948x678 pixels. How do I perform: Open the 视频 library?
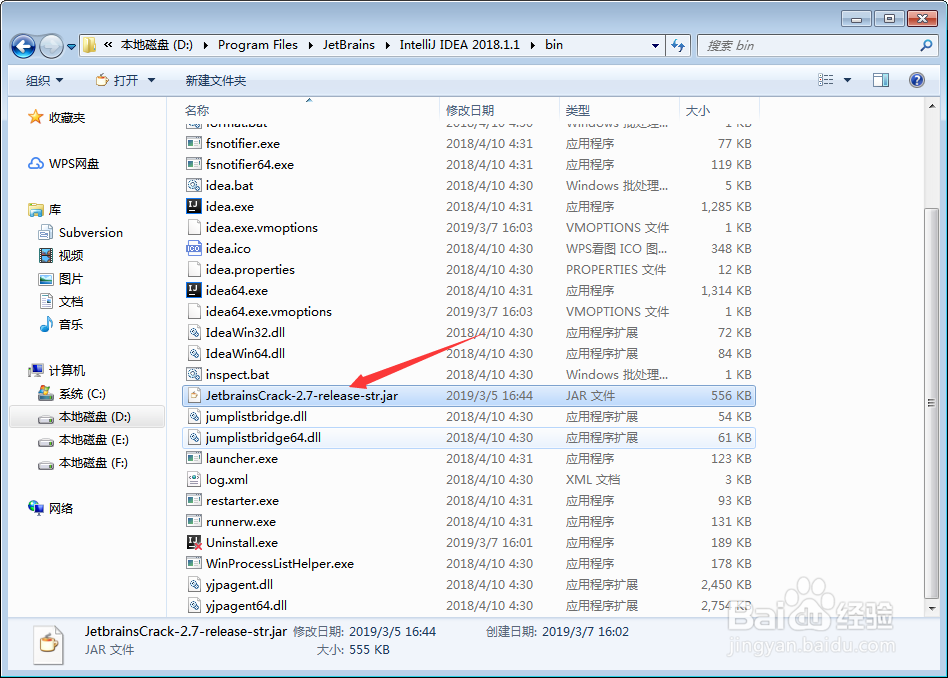60,255
